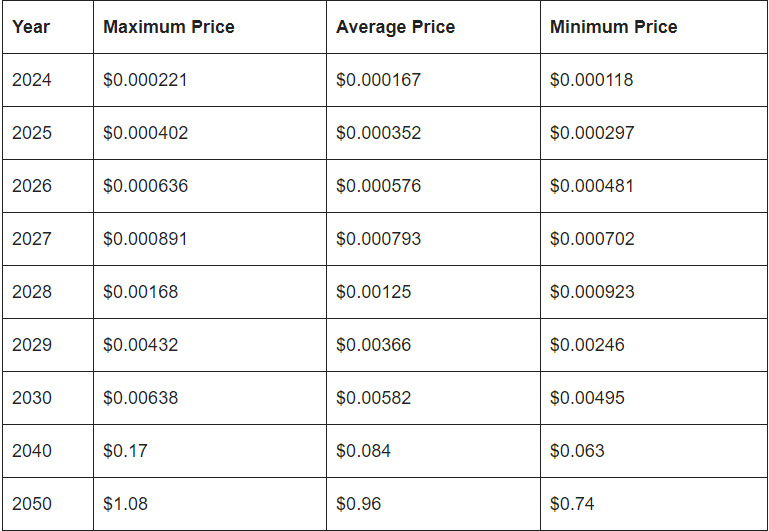
Task: Click the 2050 minimum price $0.74
Action: click(572, 504)
